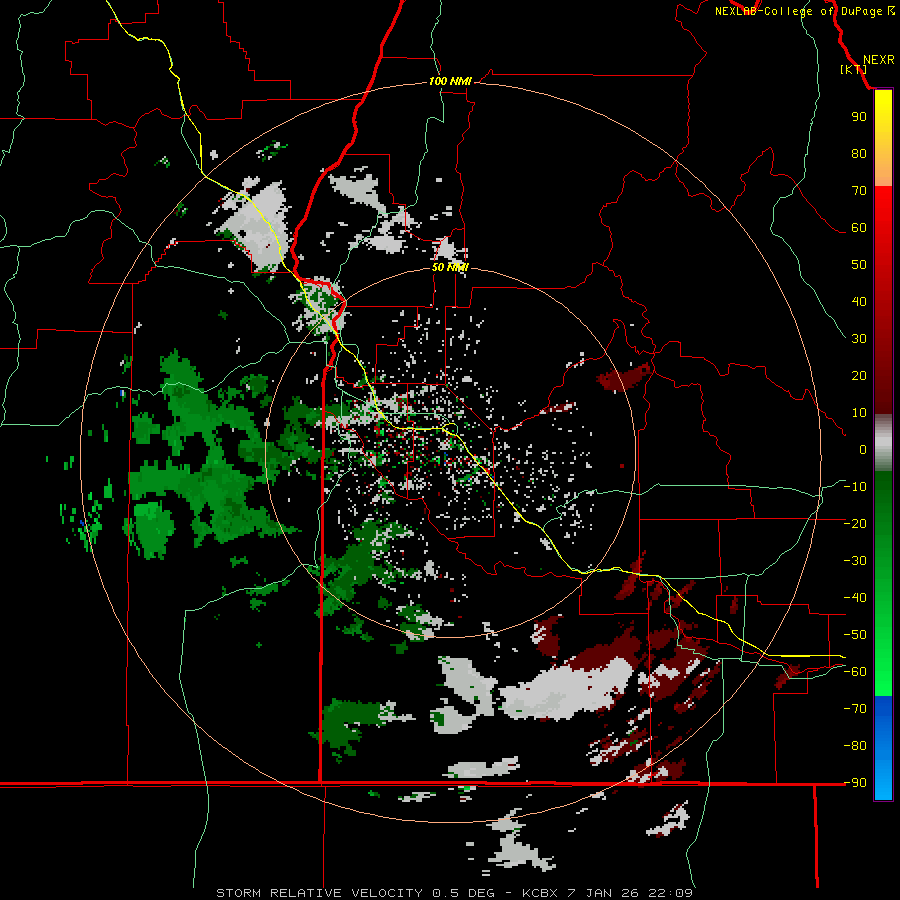Screen dimensions: 900x900
Task: Click the 70 value on the velocity scale
Action: coord(859,191)
